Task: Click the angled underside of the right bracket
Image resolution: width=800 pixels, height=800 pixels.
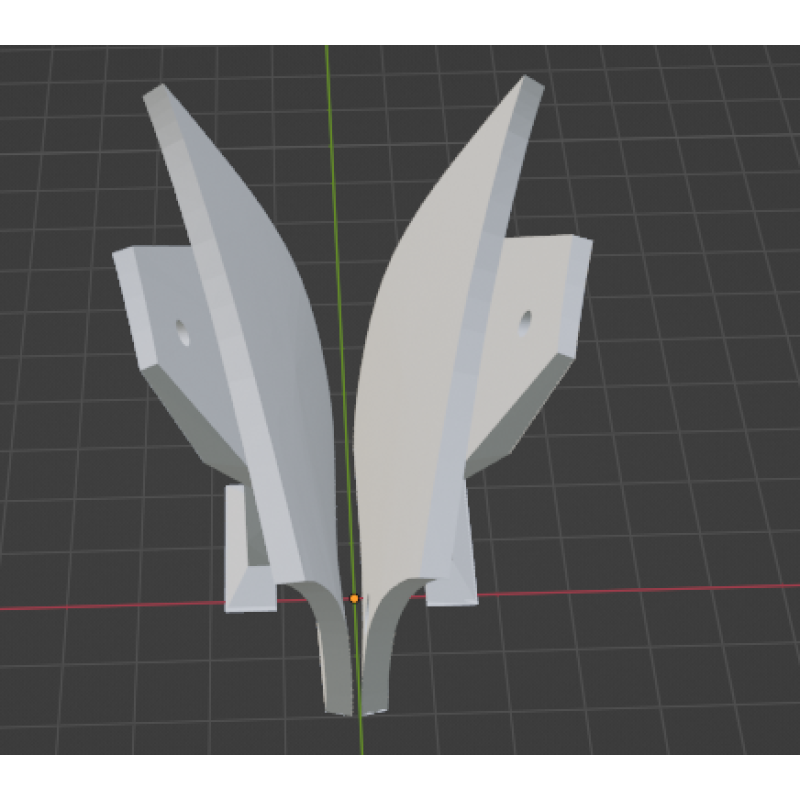Action: tap(520, 408)
